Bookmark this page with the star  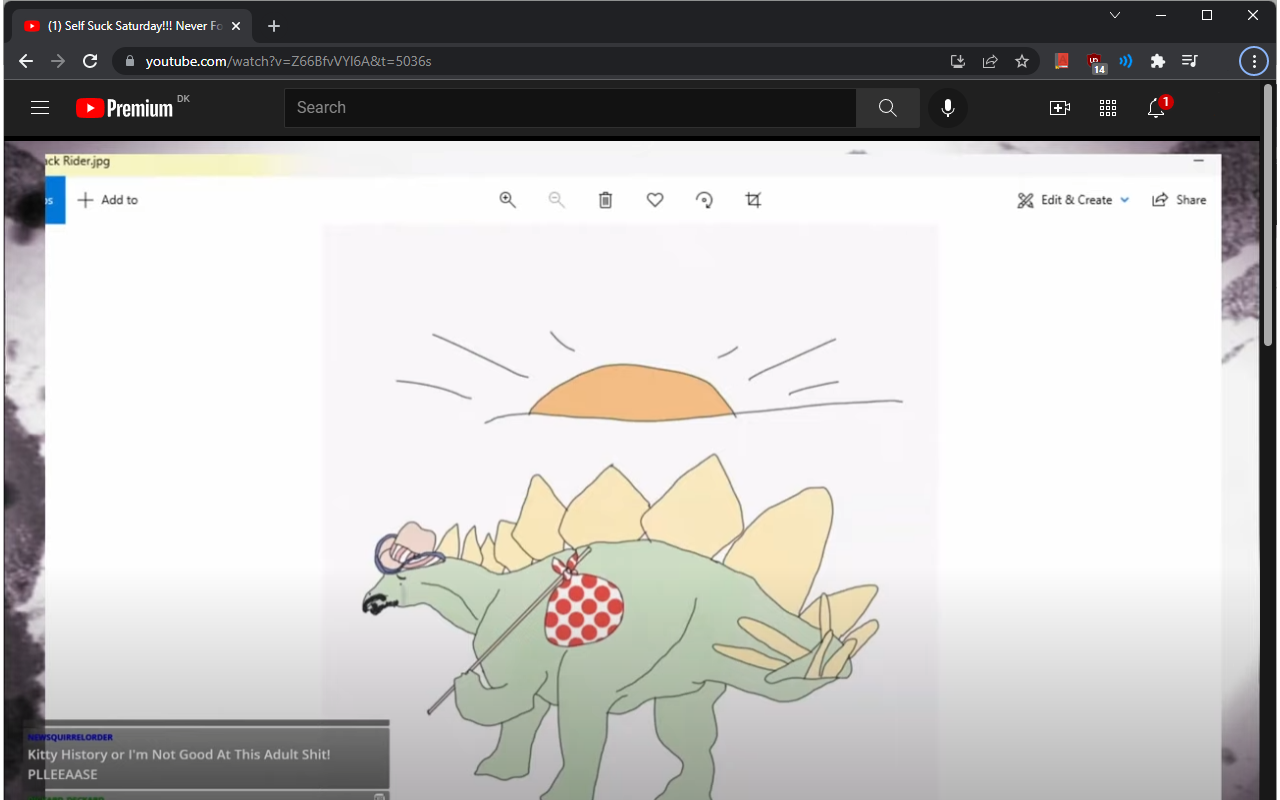click(x=1022, y=61)
